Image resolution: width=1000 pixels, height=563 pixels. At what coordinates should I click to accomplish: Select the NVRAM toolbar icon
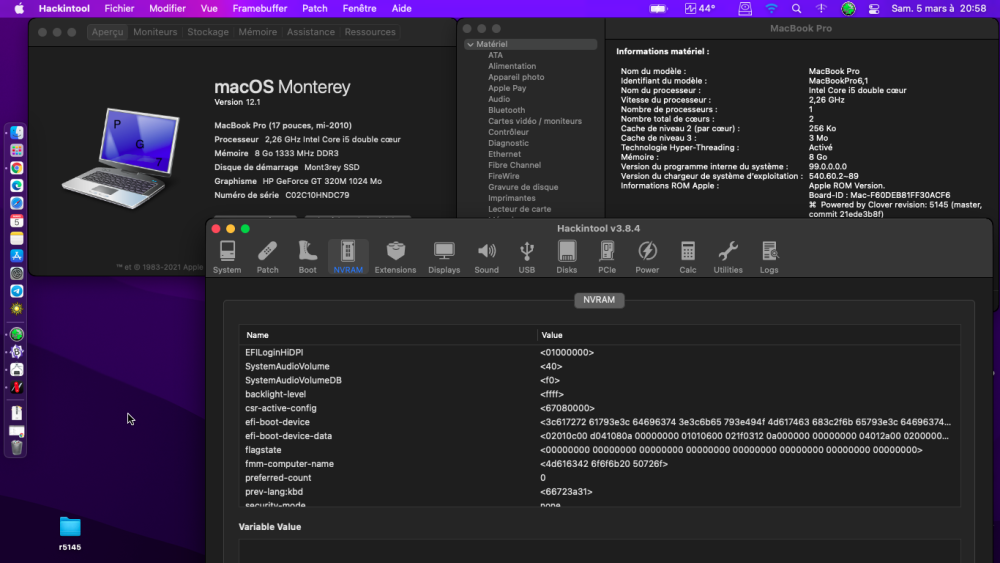[x=348, y=257]
